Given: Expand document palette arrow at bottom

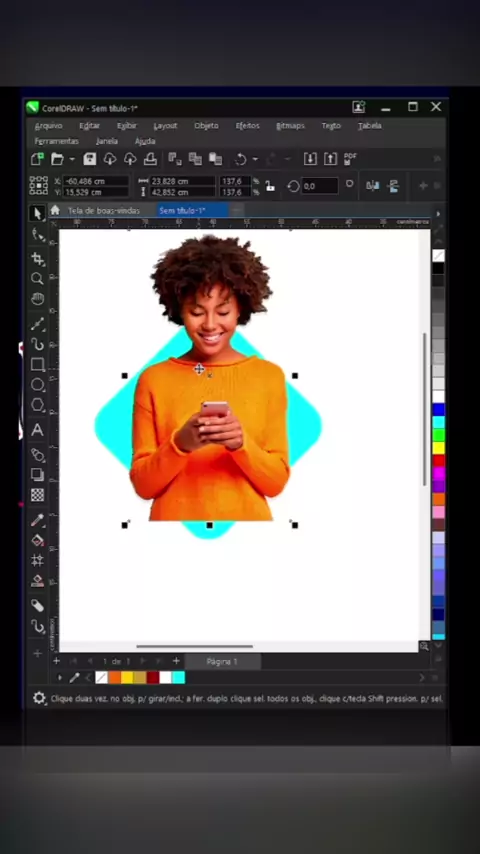Looking at the screenshot, I should (60, 678).
